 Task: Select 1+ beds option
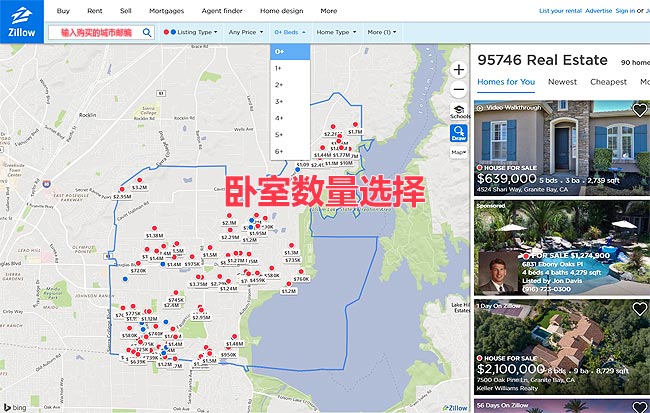coord(290,68)
